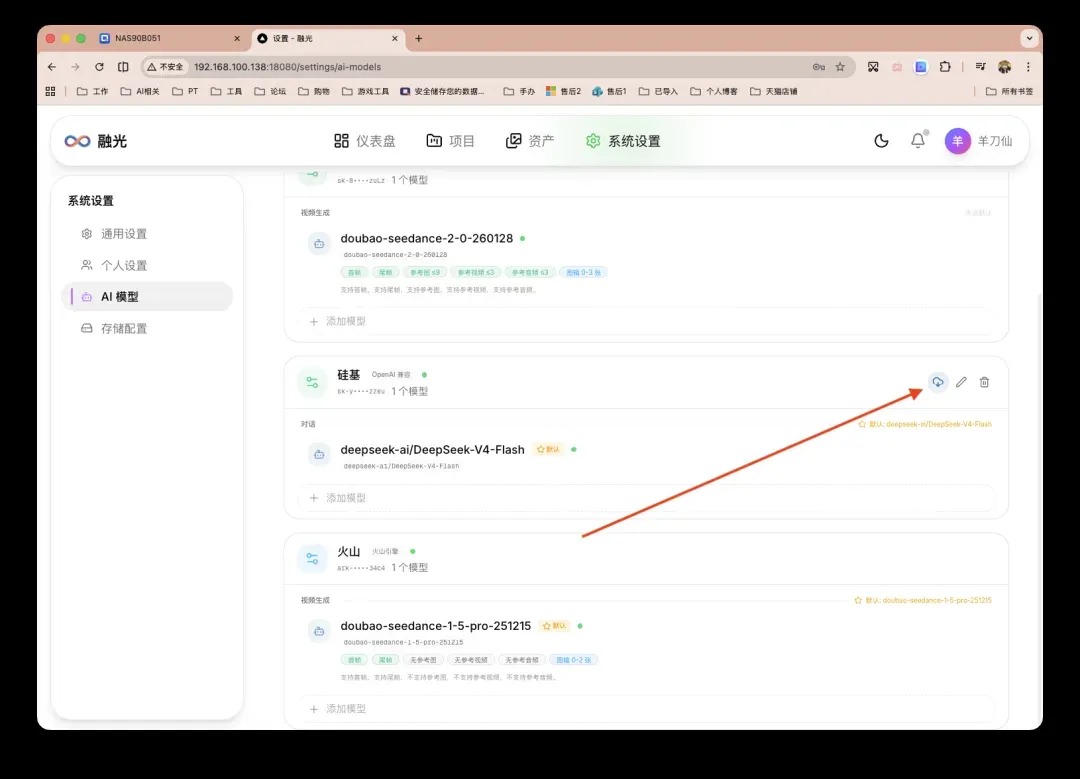Reload the page in browser
1080x779 pixels.
[x=99, y=67]
